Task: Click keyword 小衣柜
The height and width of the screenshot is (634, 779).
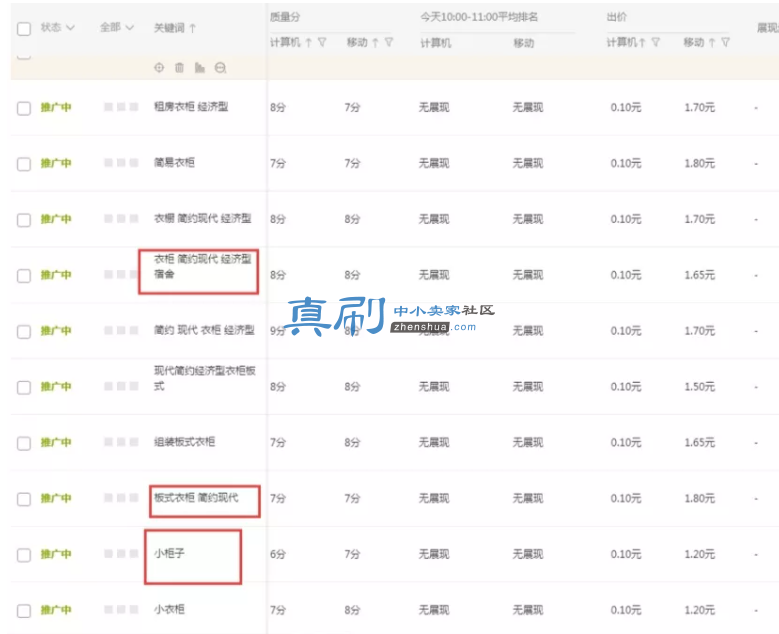Action: 169,609
